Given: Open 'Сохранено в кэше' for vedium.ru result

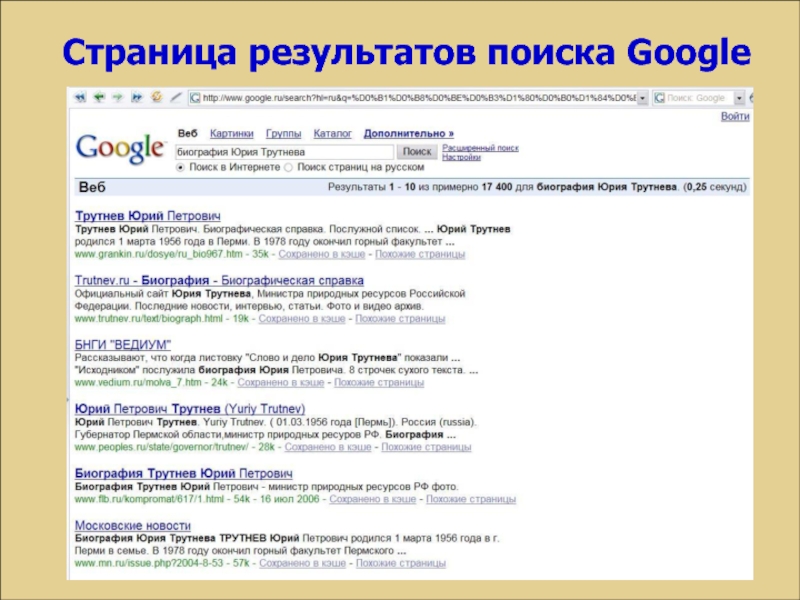Looking at the screenshot, I should 281,383.
